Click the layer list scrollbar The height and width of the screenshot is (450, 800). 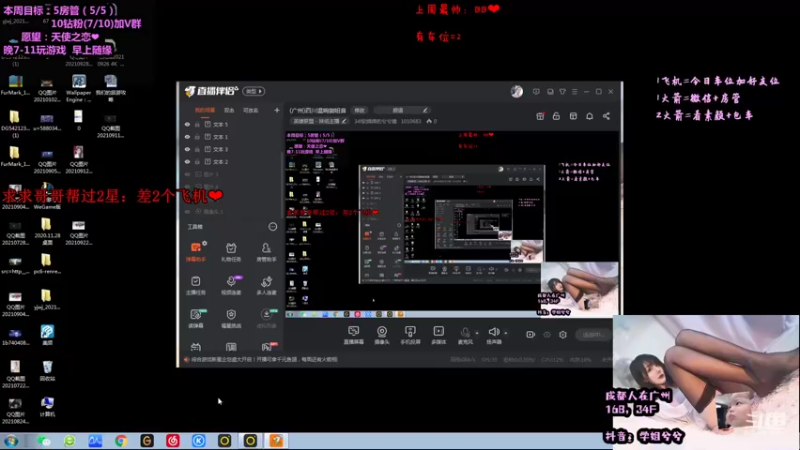click(281, 184)
